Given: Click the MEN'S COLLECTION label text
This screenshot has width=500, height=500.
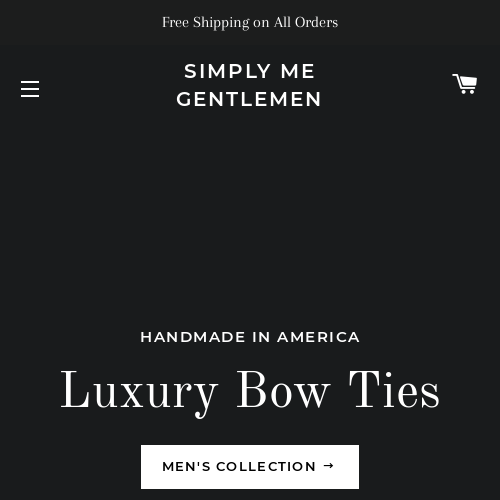Looking at the screenshot, I should coord(239,467).
